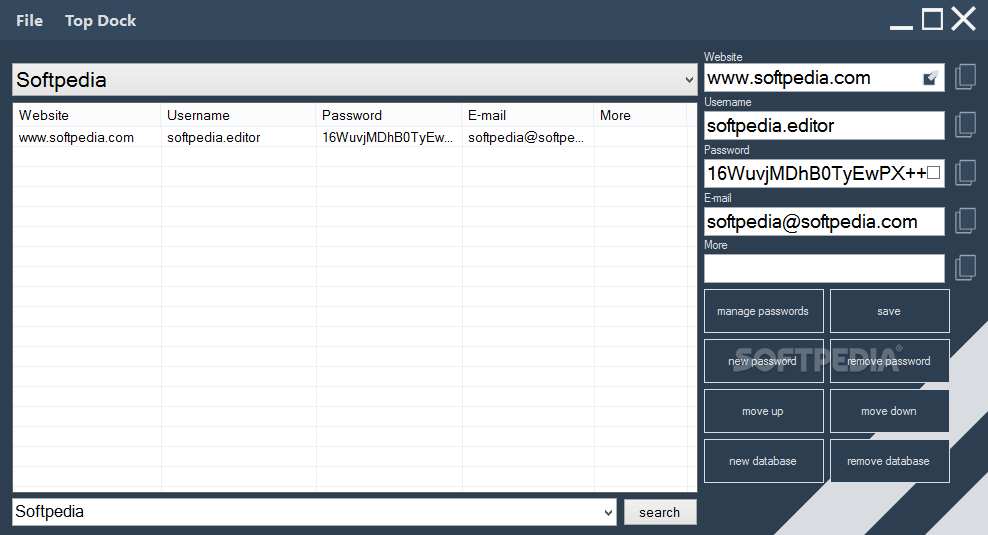Sort by the Website column header
988x535 pixels.
tap(87, 115)
